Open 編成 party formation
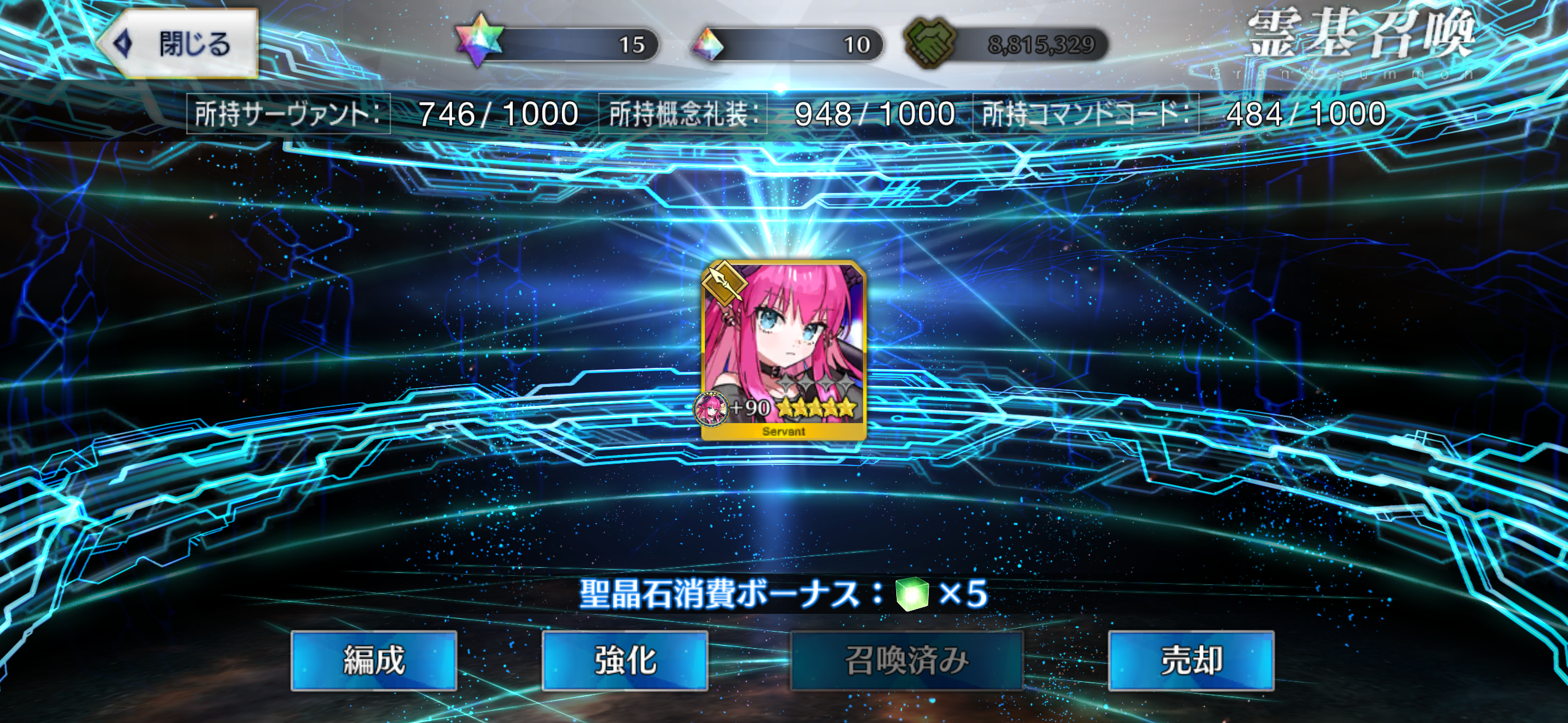The image size is (1568, 723). pos(374,660)
